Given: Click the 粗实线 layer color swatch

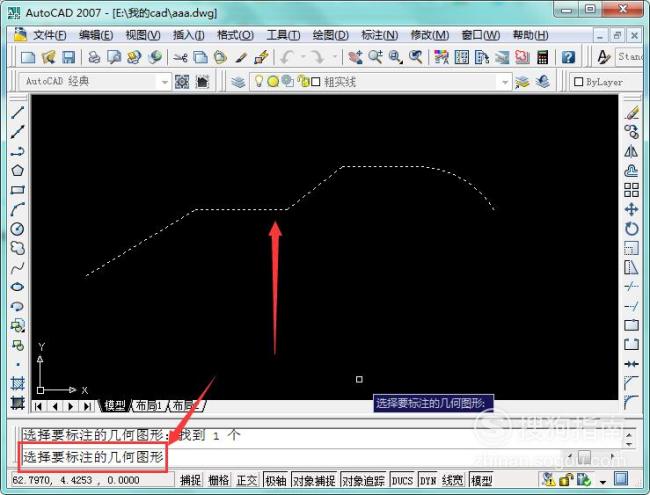Looking at the screenshot, I should [315, 82].
